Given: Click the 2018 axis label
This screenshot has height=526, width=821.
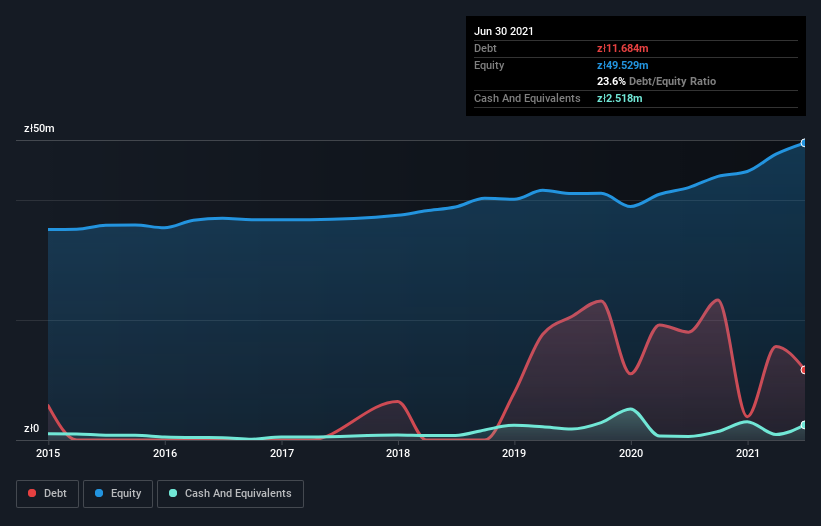Looking at the screenshot, I should click(x=398, y=453).
